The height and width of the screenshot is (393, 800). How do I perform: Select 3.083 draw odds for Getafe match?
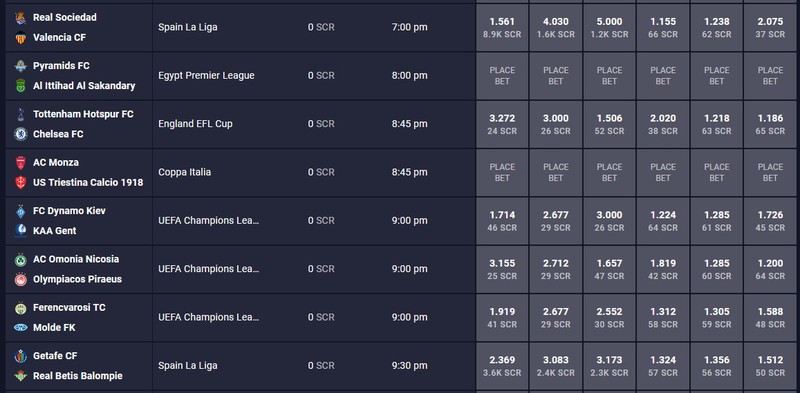[x=556, y=366]
